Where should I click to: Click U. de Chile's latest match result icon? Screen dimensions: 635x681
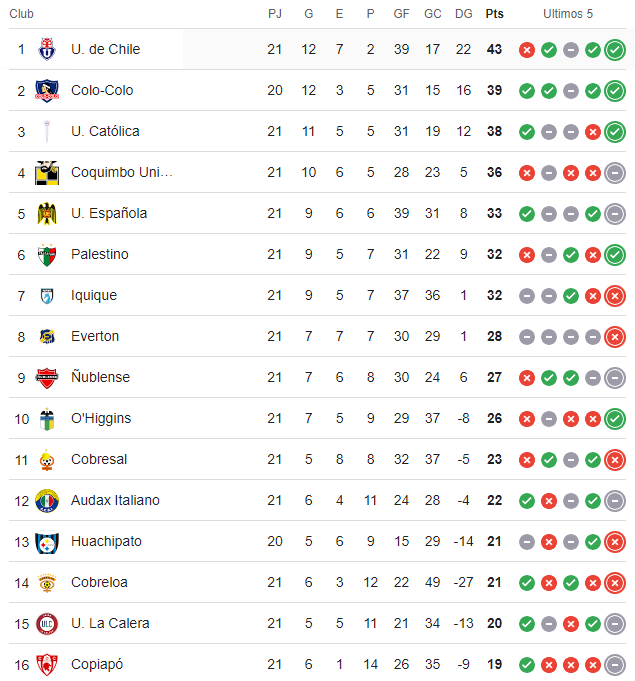point(615,50)
